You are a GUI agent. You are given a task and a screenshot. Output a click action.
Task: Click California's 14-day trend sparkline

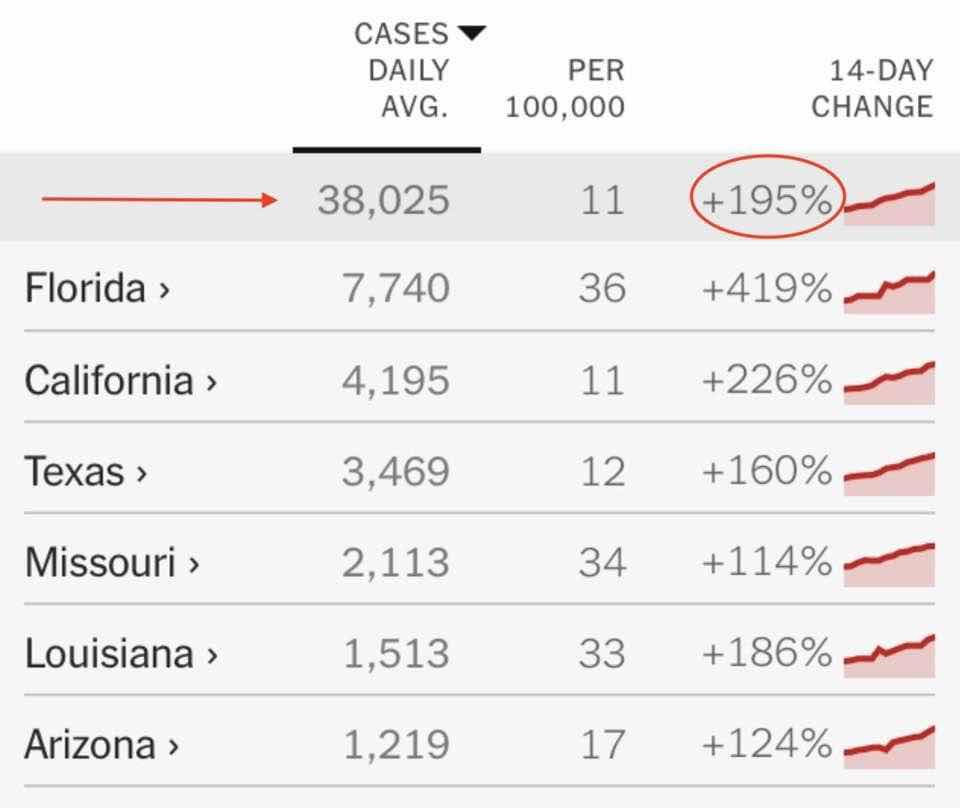tap(890, 383)
